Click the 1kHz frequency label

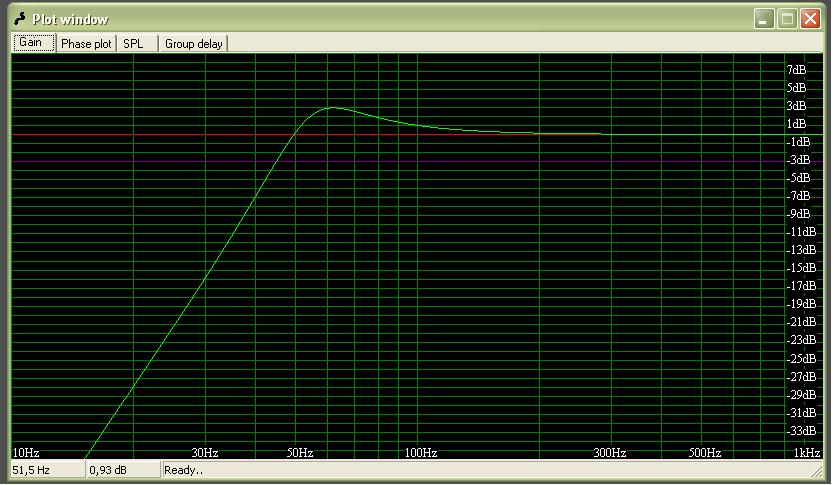tap(807, 453)
